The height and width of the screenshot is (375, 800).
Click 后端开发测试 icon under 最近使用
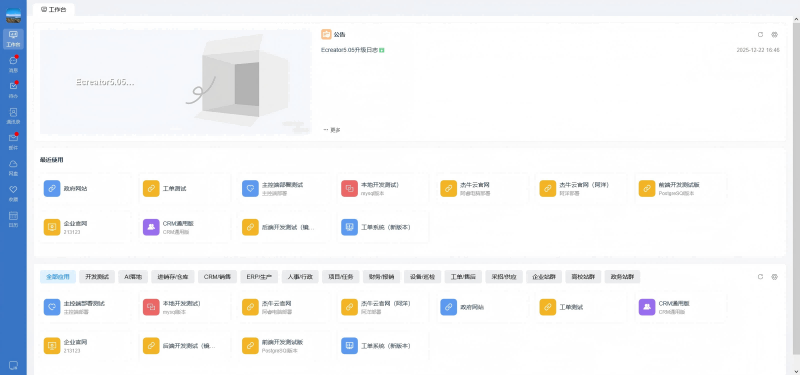[x=250, y=227]
